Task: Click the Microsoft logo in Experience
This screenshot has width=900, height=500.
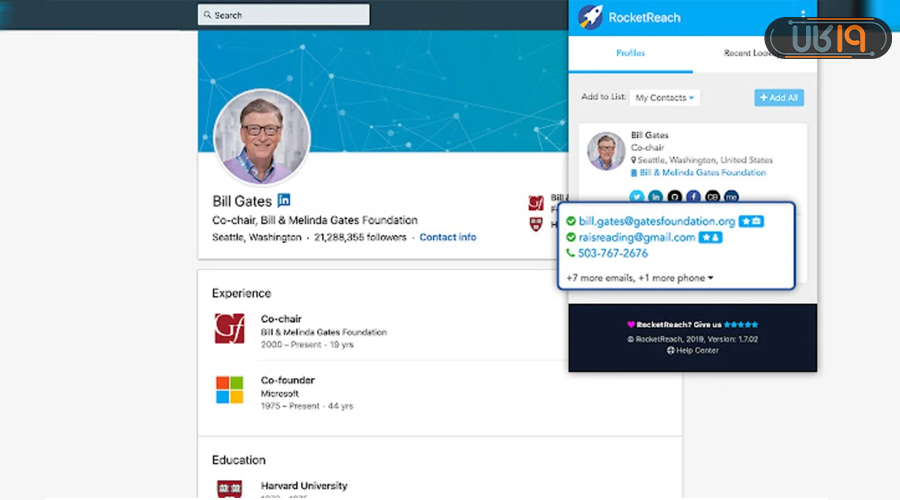Action: tap(229, 389)
